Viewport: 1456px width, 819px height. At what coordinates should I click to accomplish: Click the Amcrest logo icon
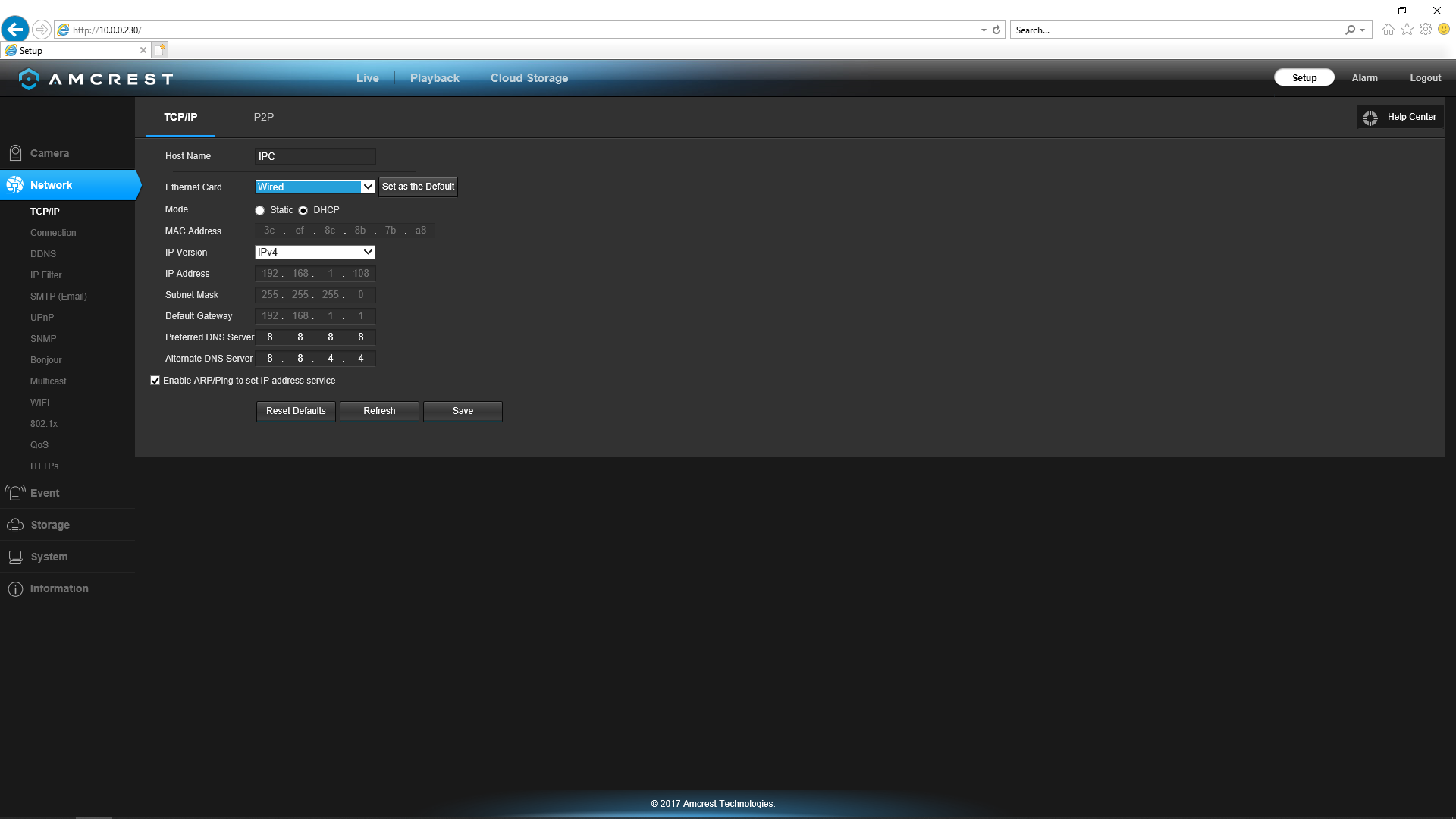(29, 79)
